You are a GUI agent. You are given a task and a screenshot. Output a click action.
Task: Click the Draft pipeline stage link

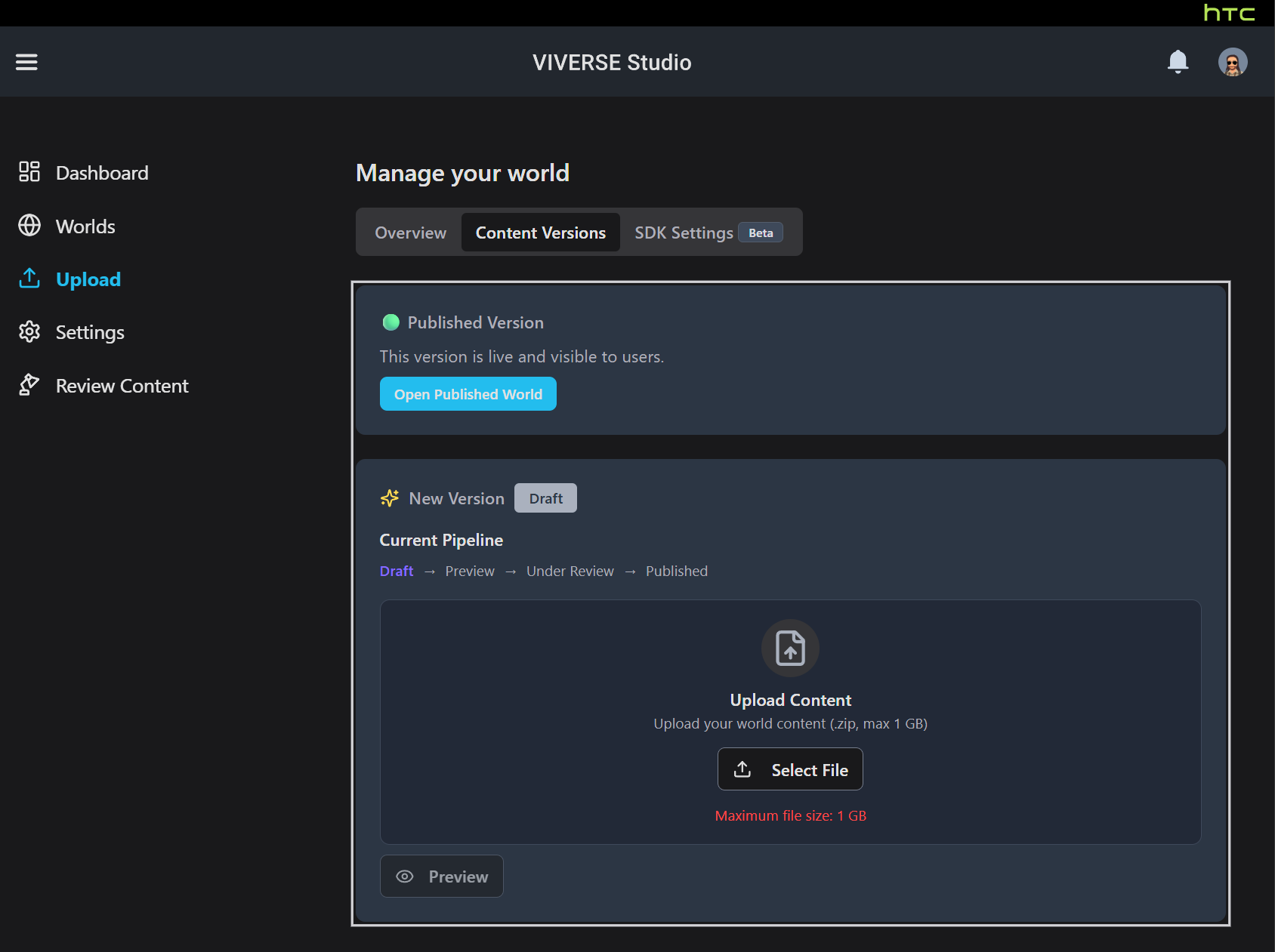[x=397, y=572]
